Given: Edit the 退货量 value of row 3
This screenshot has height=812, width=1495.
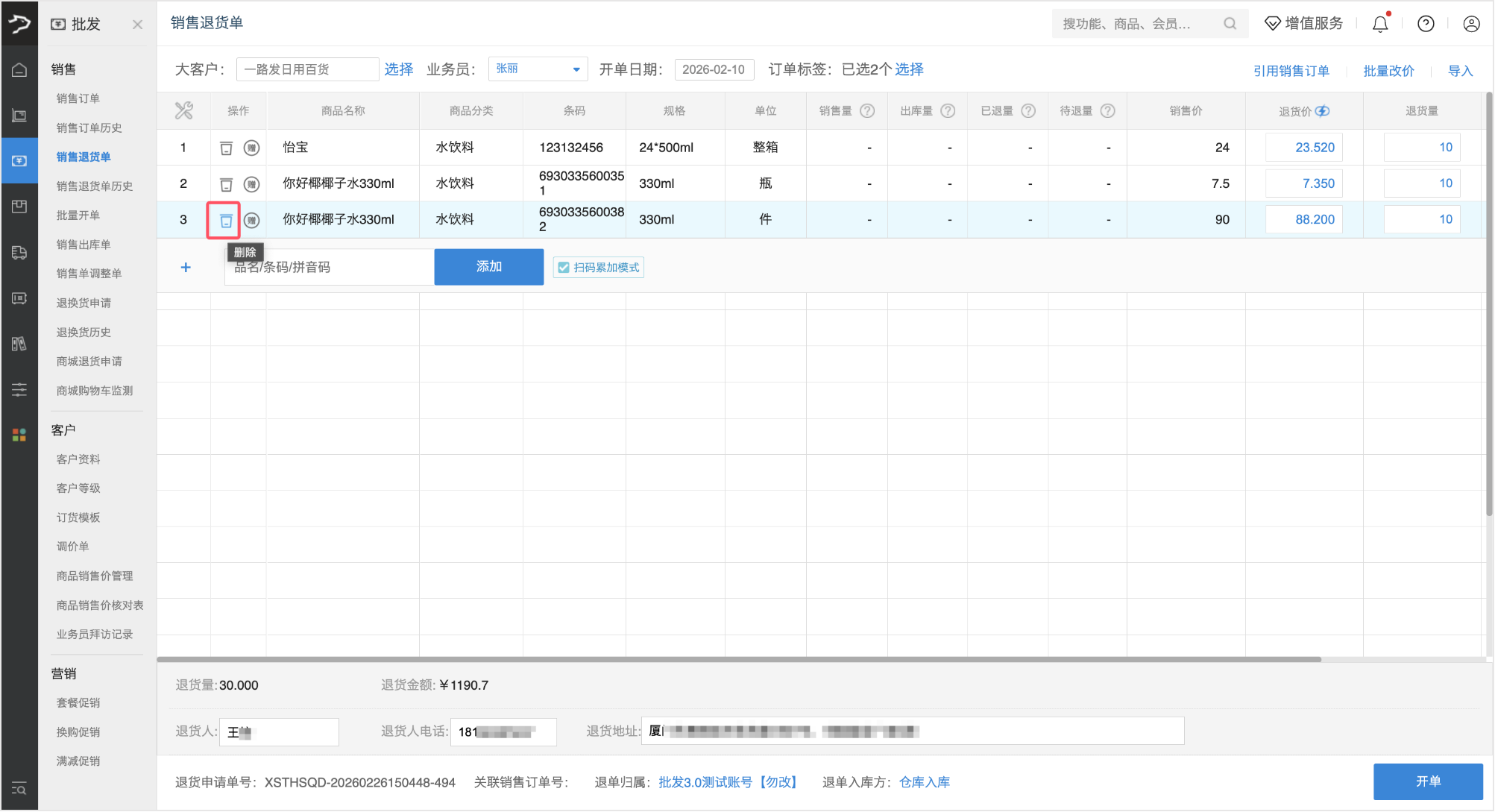Looking at the screenshot, I should point(1421,218).
